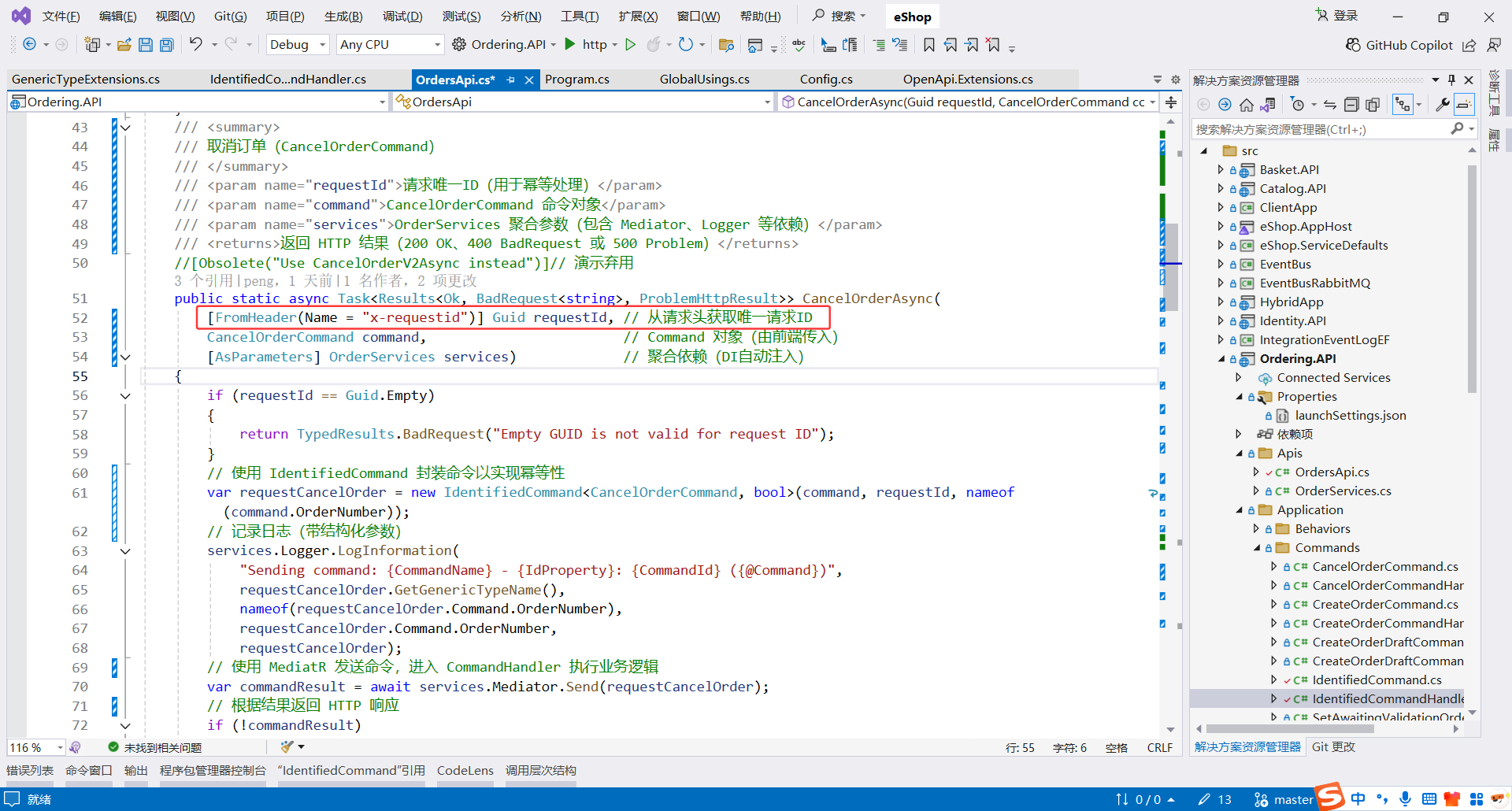Viewport: 1512px width, 811px height.
Task: Clear all bookmarks
Action: 994,45
